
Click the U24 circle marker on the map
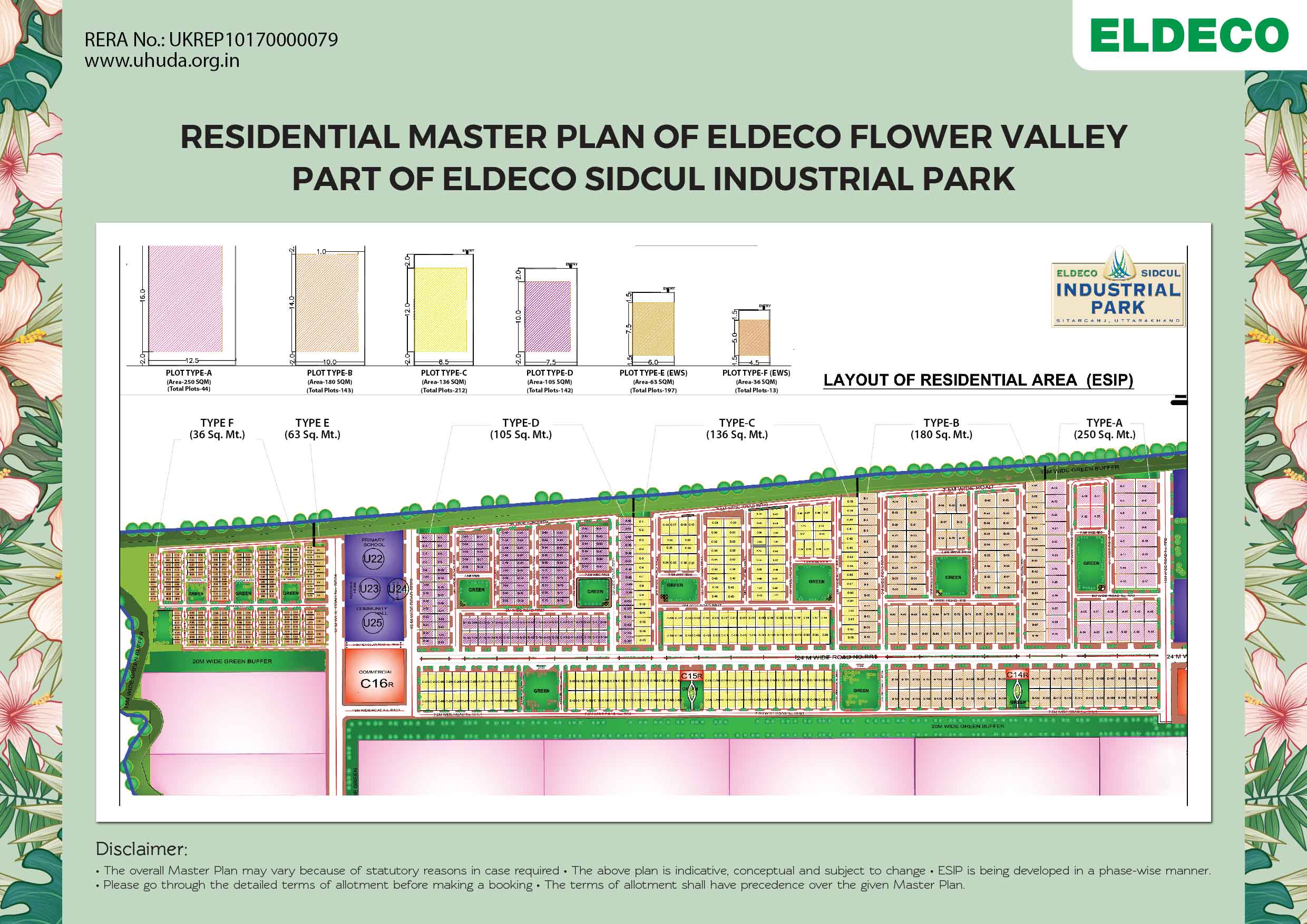(397, 588)
